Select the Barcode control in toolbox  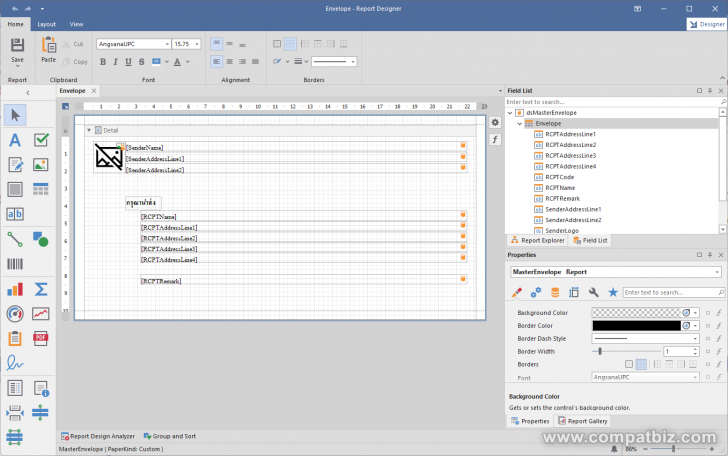pyautogui.click(x=15, y=264)
